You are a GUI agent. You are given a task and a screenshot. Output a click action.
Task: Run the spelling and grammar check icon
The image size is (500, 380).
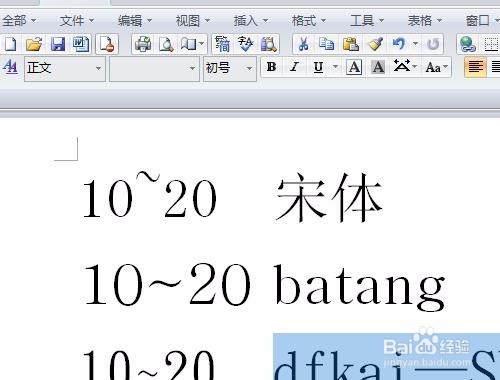click(246, 44)
